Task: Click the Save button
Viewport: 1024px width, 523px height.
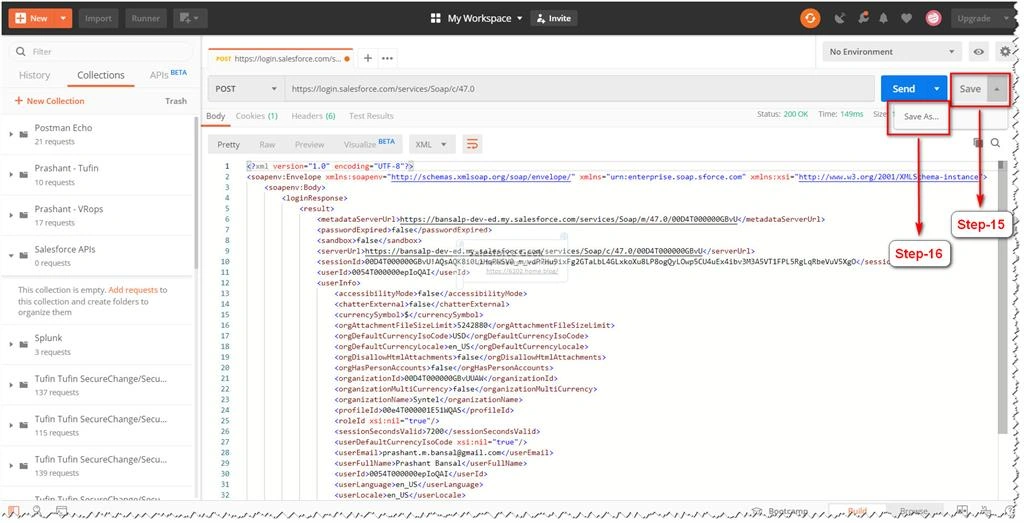Action: coord(970,89)
